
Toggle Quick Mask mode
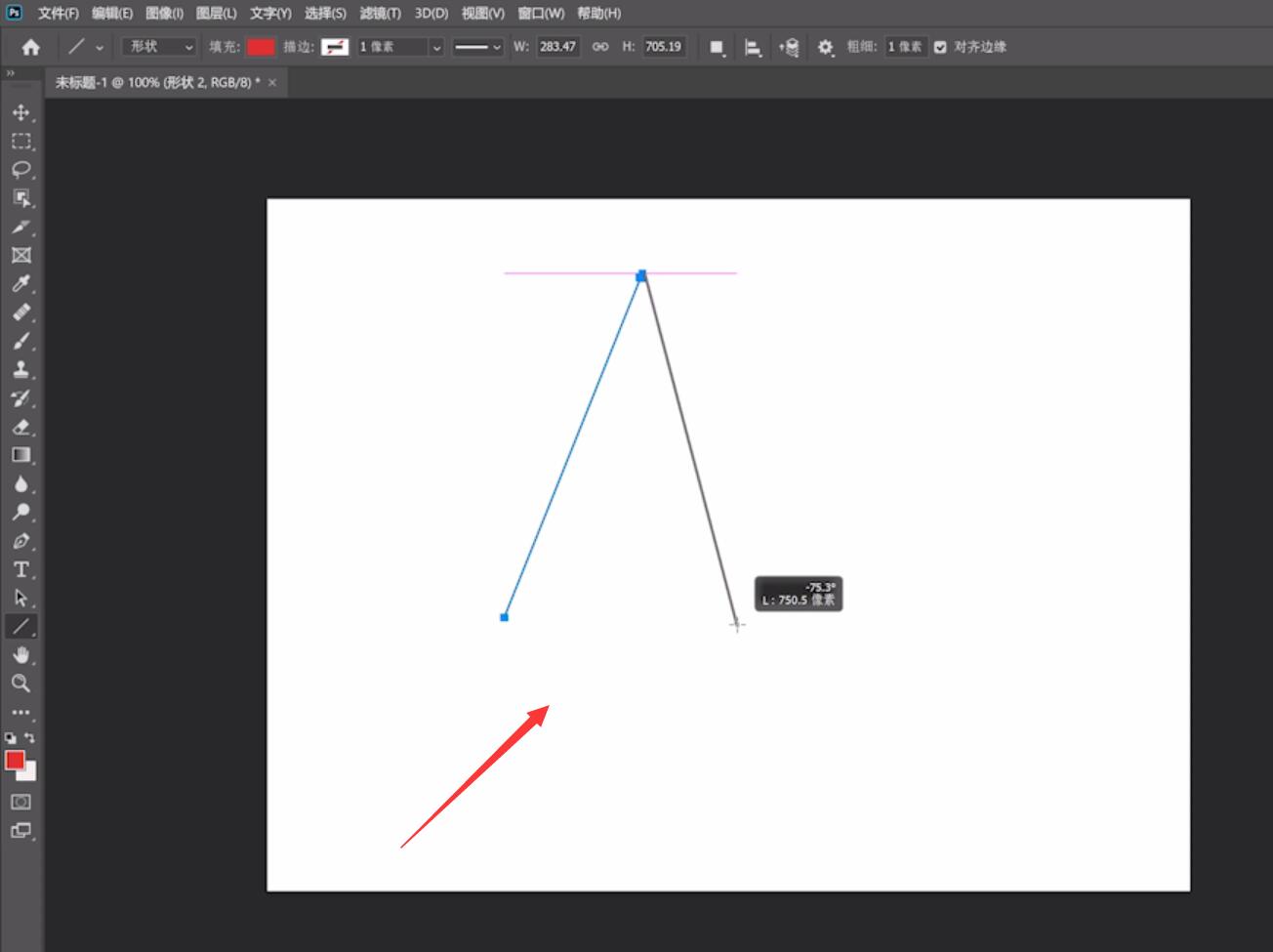[21, 802]
